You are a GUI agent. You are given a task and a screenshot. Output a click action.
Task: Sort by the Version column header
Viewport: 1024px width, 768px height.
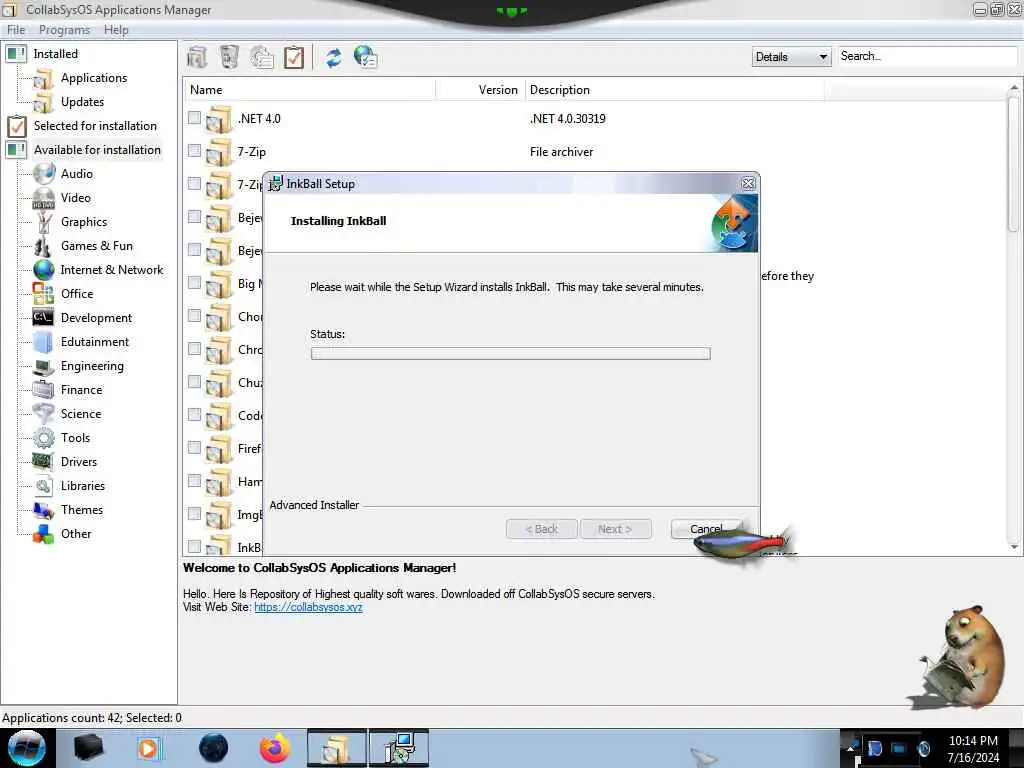(x=481, y=90)
